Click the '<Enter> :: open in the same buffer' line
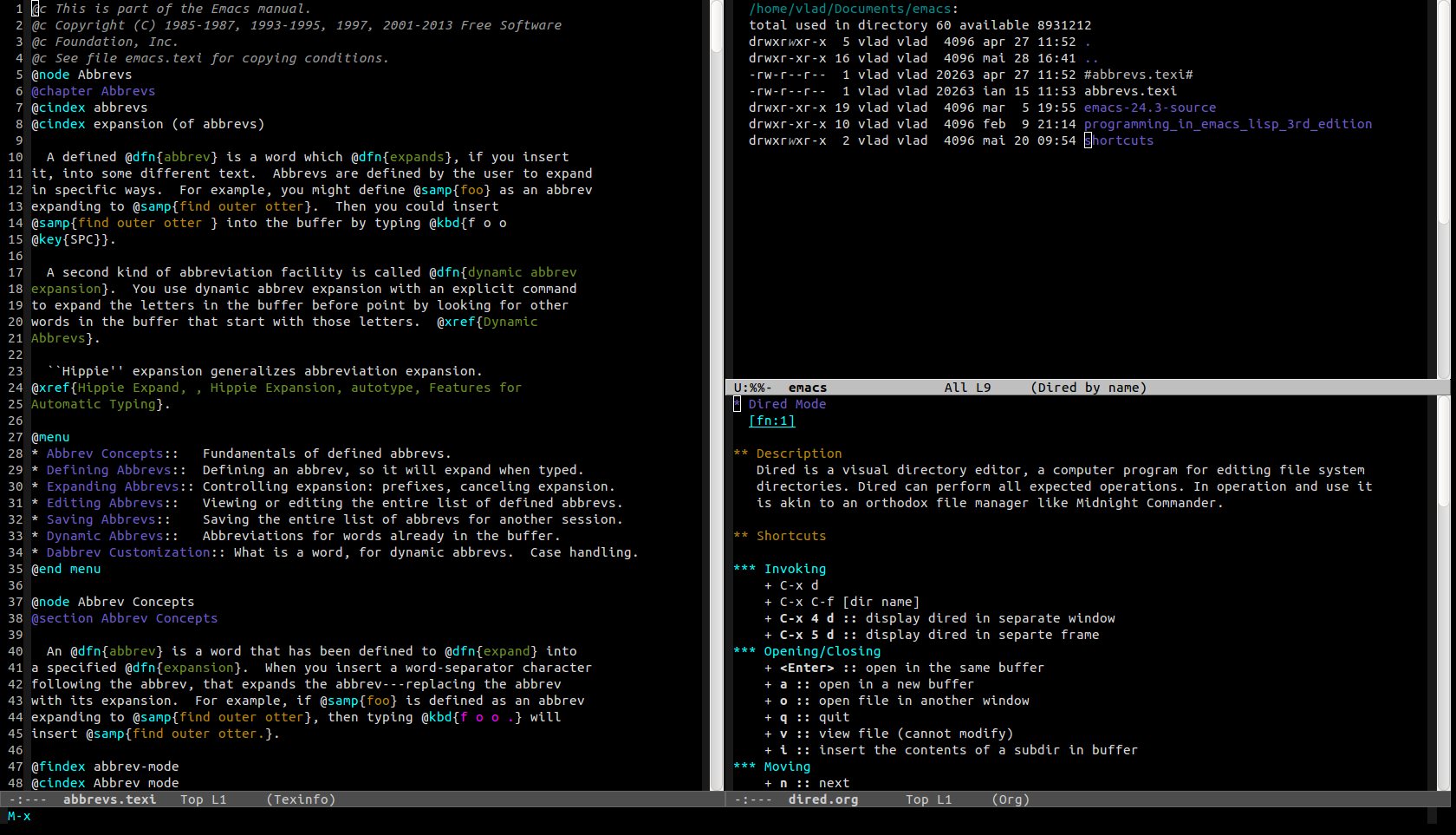Viewport: 1456px width, 835px height. 904,668
